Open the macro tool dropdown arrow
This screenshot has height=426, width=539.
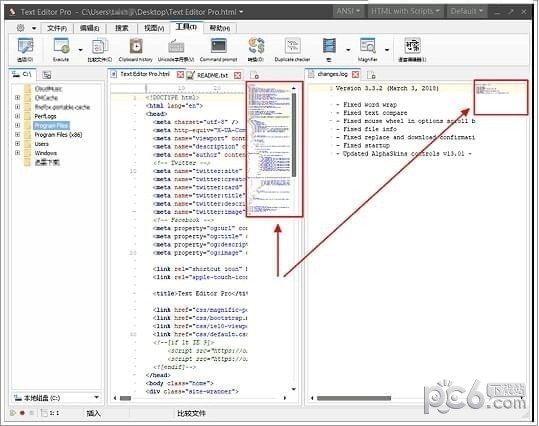(348, 50)
